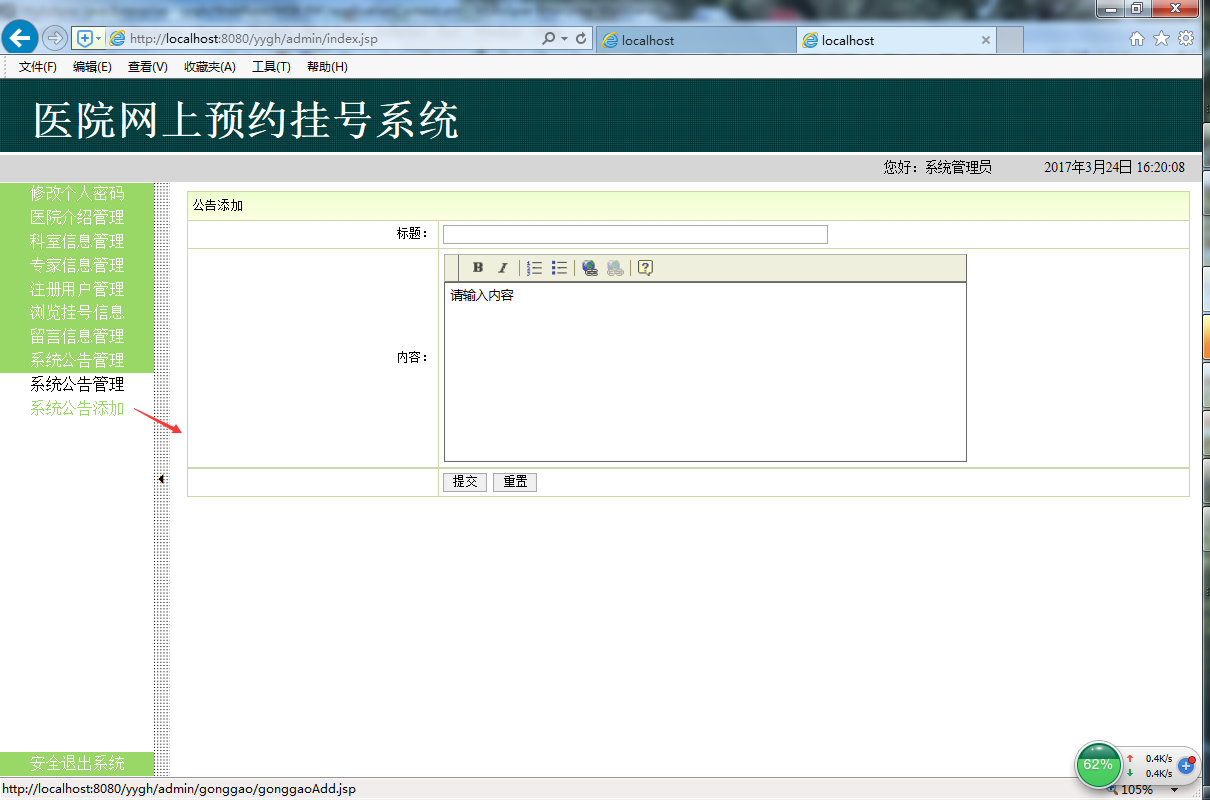The height and width of the screenshot is (800, 1210).
Task: Click the 标题： field label
Action: point(412,234)
